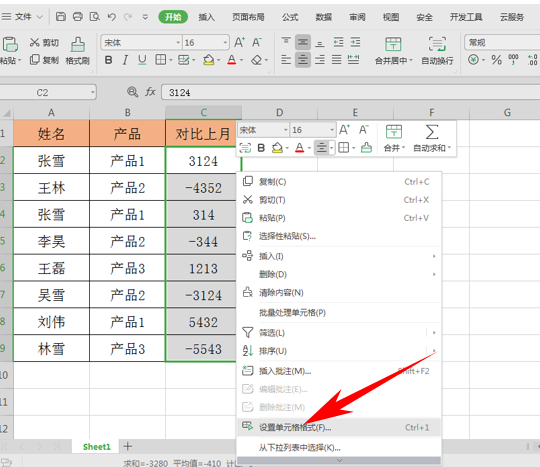Viewport: 540px width, 467px height.
Task: Click the font color red A swatch
Action: tap(232, 60)
